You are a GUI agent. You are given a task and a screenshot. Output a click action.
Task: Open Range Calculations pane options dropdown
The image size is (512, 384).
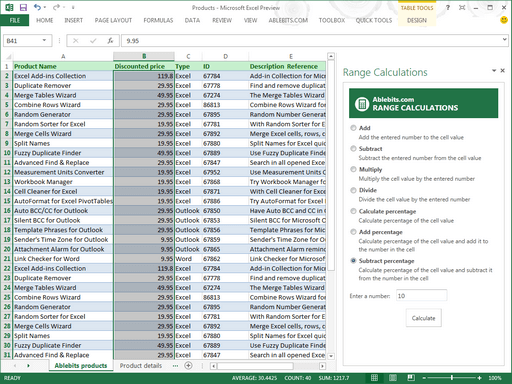(x=494, y=70)
